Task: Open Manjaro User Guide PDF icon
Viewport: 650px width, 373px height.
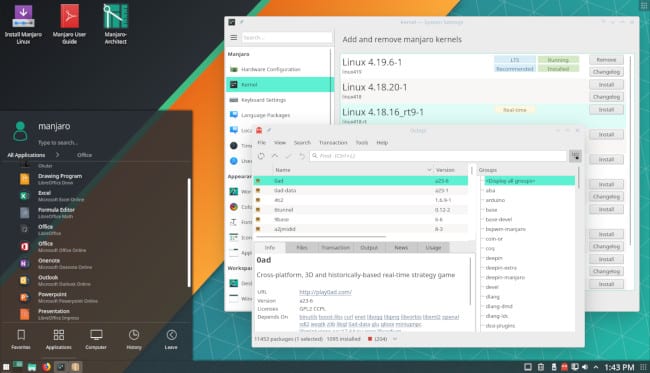Action: (69, 24)
